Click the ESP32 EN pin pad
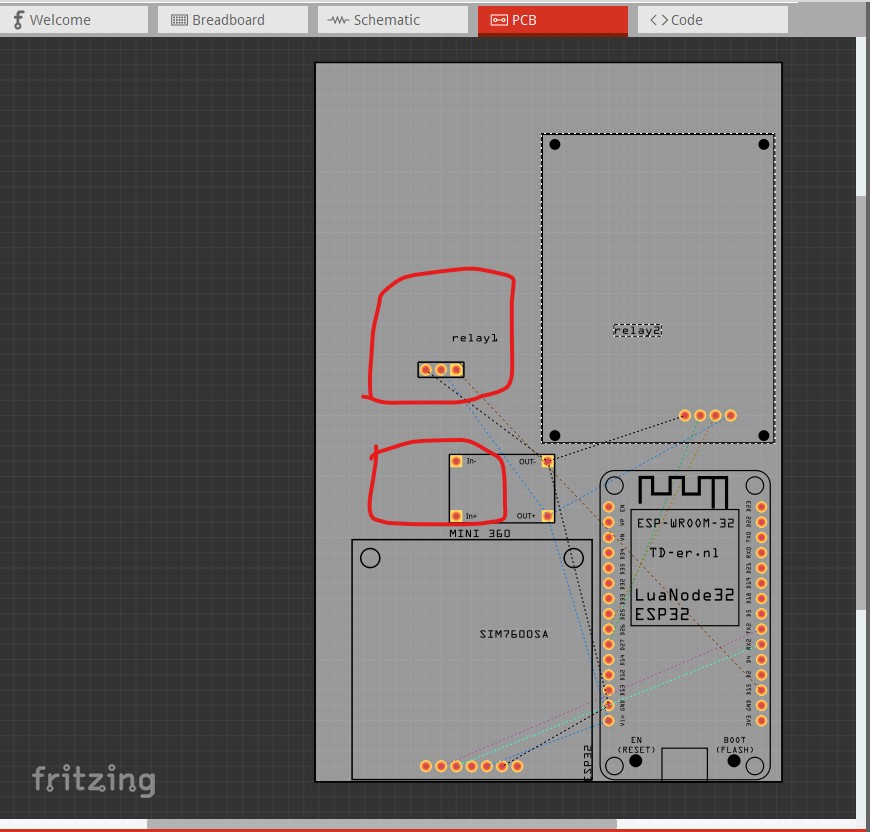Screen dimensions: 870x832 [609, 507]
